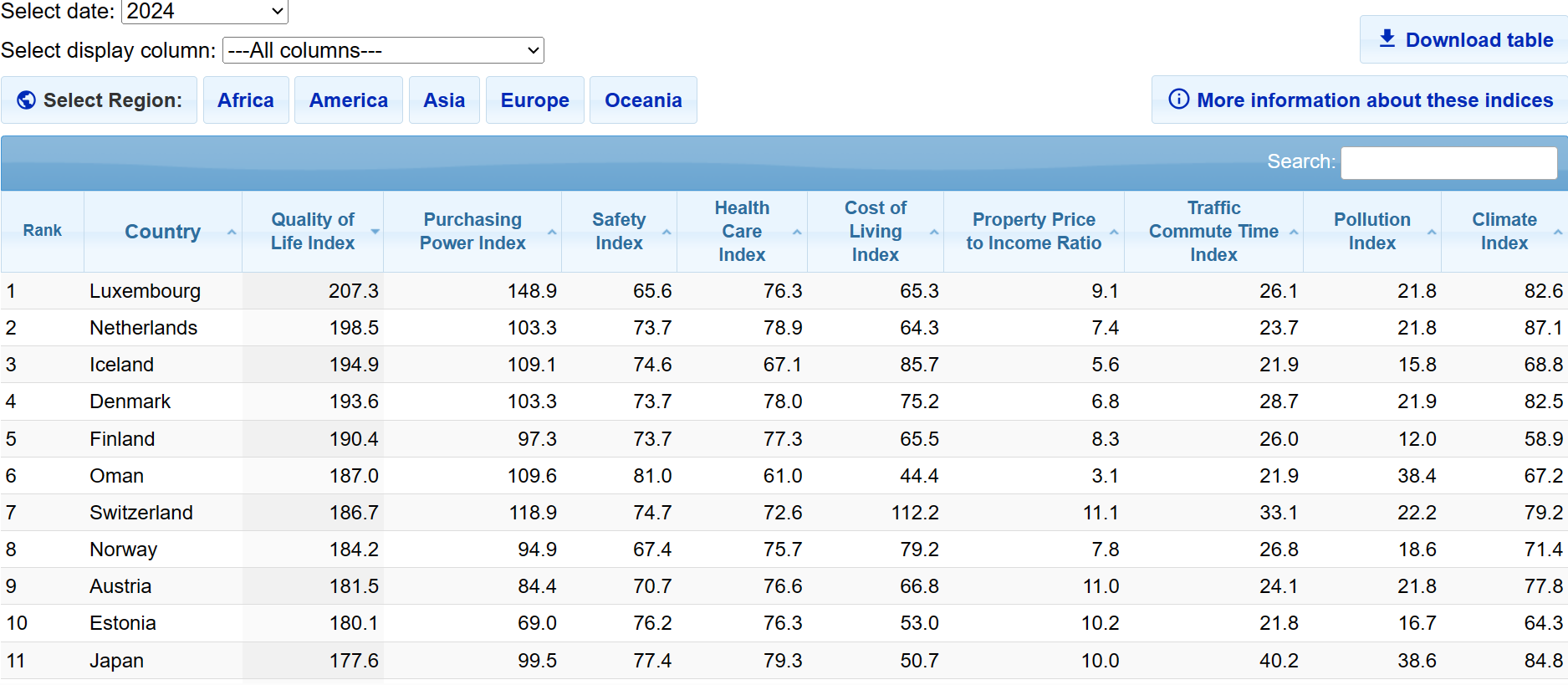The image size is (1568, 685).
Task: Click sort arrow in Cost of Living header
Action: point(934,233)
